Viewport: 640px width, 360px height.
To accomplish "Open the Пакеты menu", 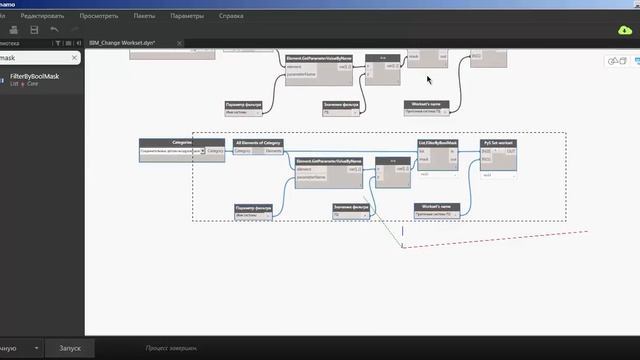I will (x=144, y=16).
